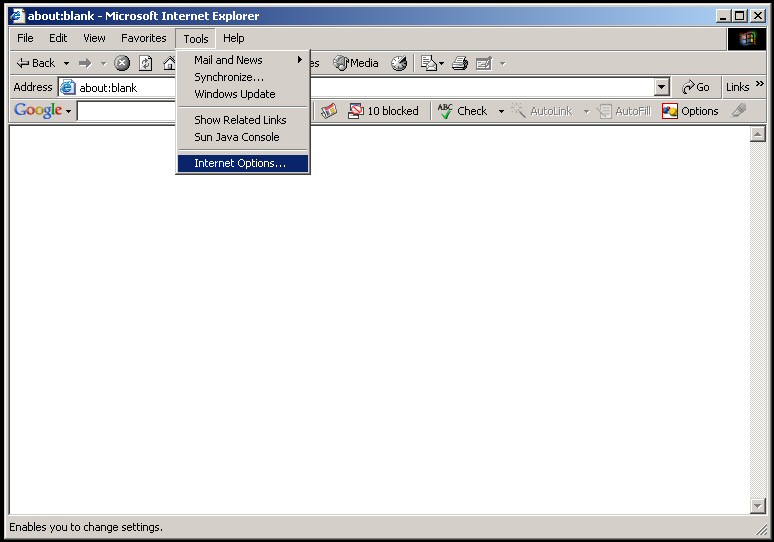Screen dimensions: 774x542
Task: Click the Edit page toolbar icon
Action: point(484,63)
